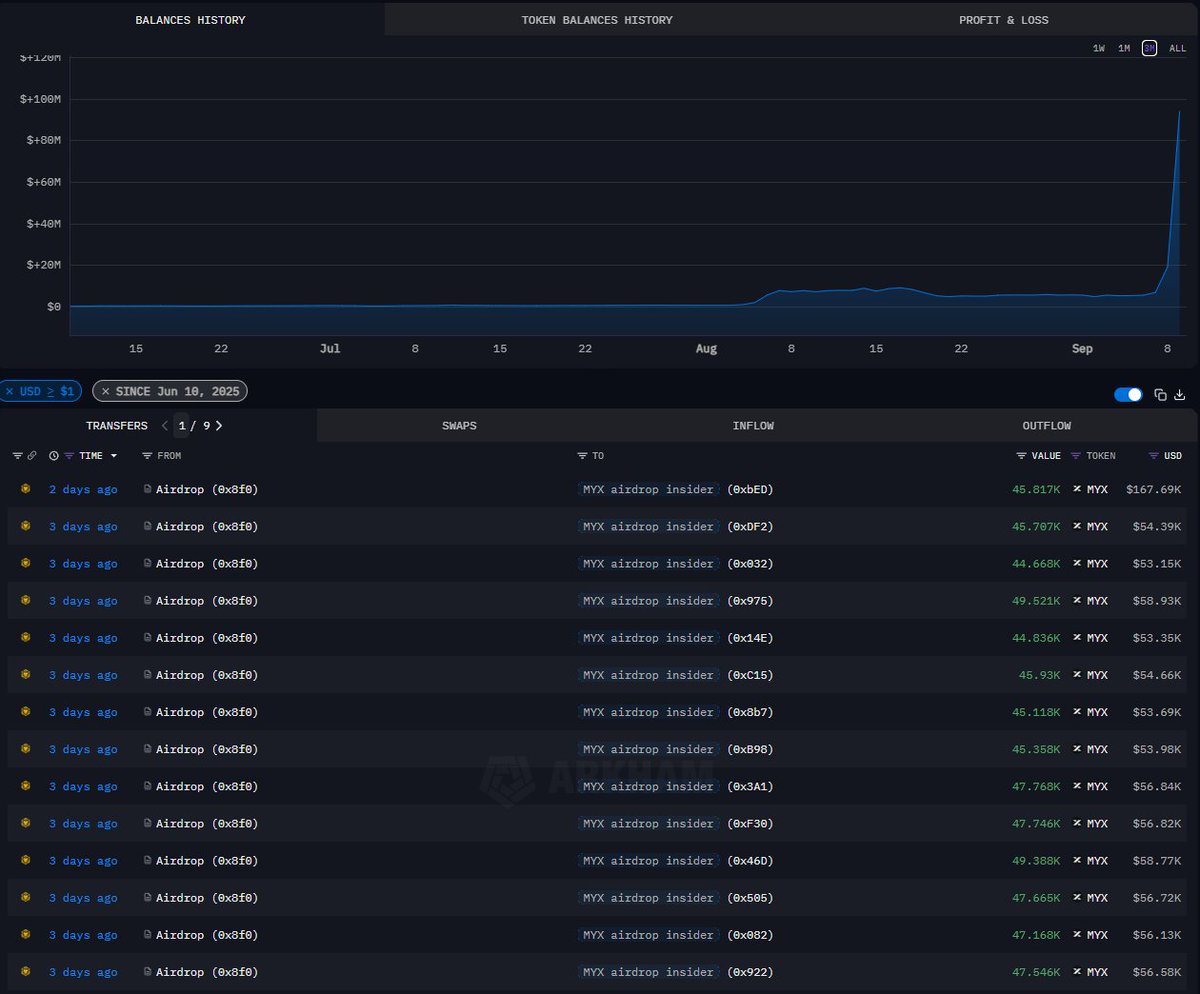Open the '2 days ago' transaction link
This screenshot has height=994, width=1200.
[x=83, y=489]
